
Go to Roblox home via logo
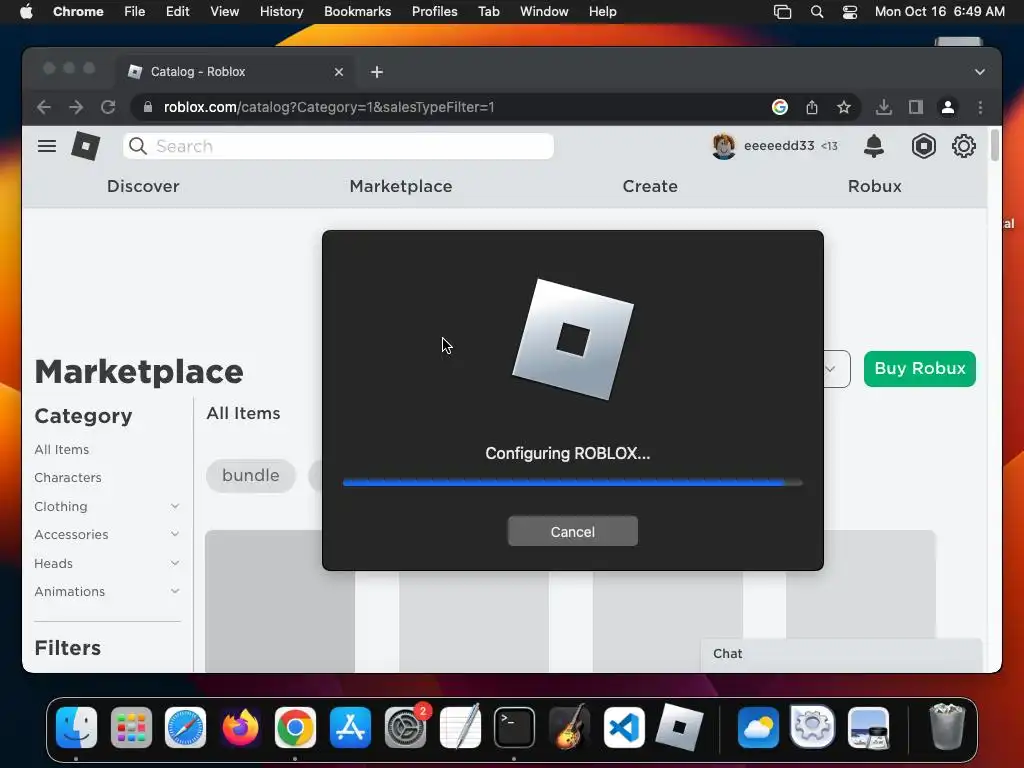[86, 146]
